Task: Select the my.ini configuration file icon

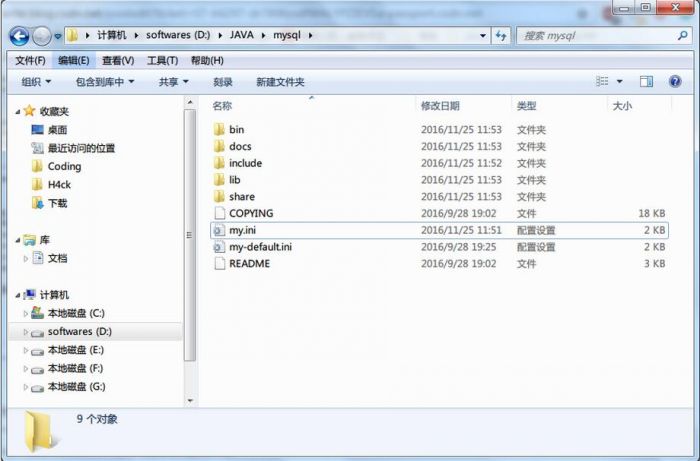Action: coord(219,230)
